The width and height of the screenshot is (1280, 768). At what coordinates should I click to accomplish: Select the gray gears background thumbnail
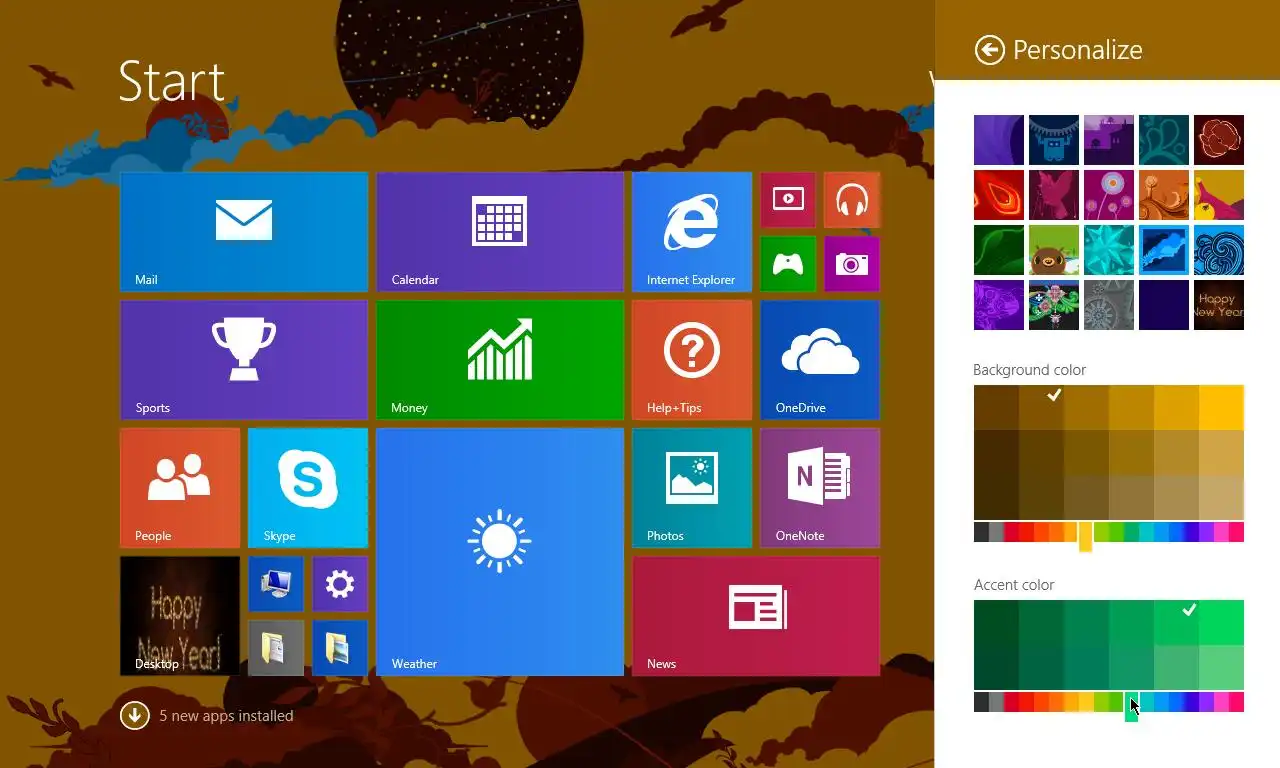1109,305
